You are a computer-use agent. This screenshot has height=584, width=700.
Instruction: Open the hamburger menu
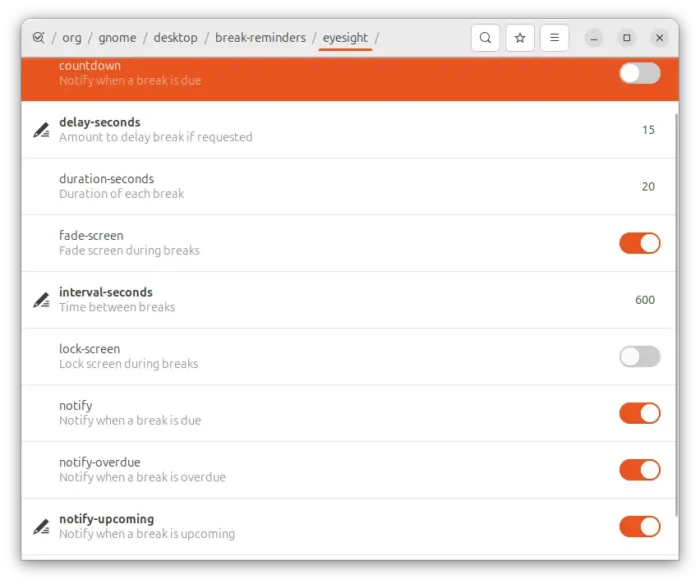(x=554, y=38)
